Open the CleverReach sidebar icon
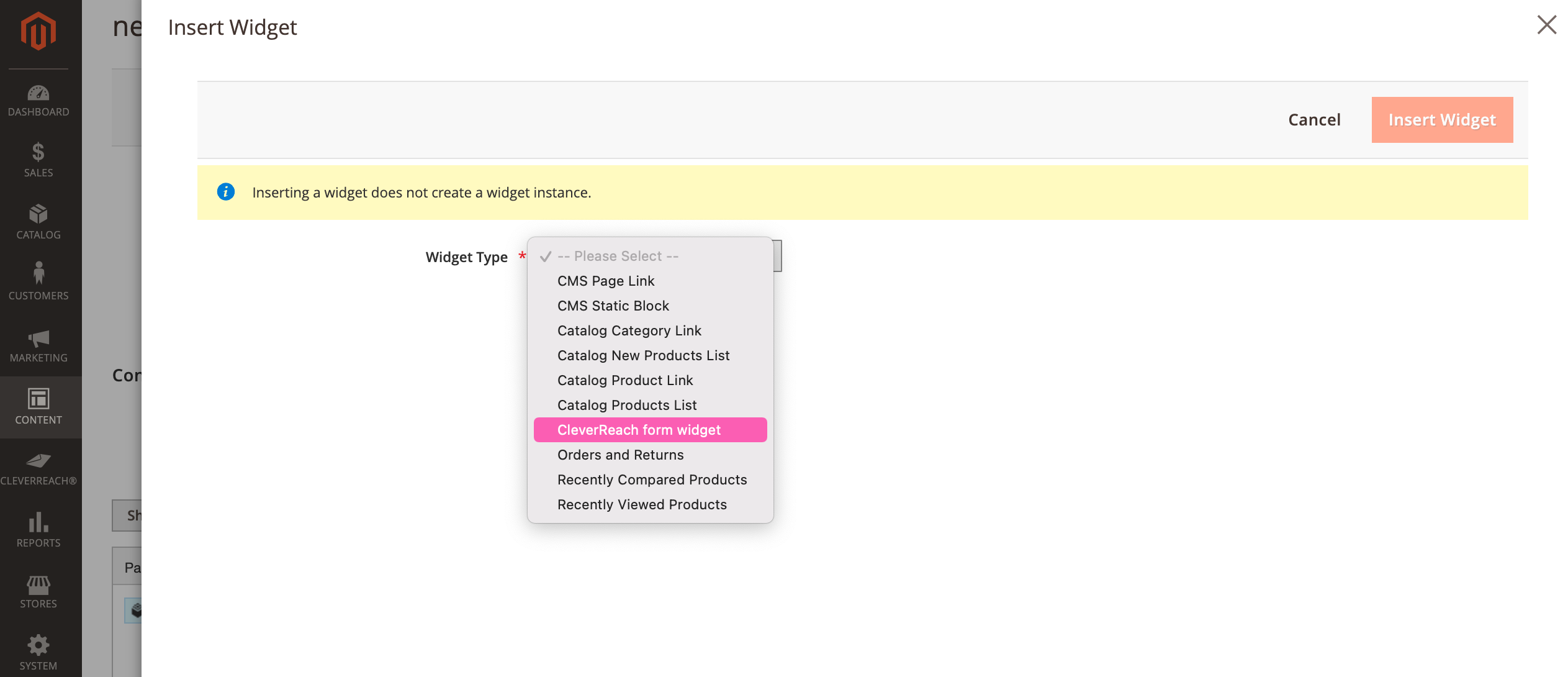Viewport: 1568px width, 677px height. [38, 468]
